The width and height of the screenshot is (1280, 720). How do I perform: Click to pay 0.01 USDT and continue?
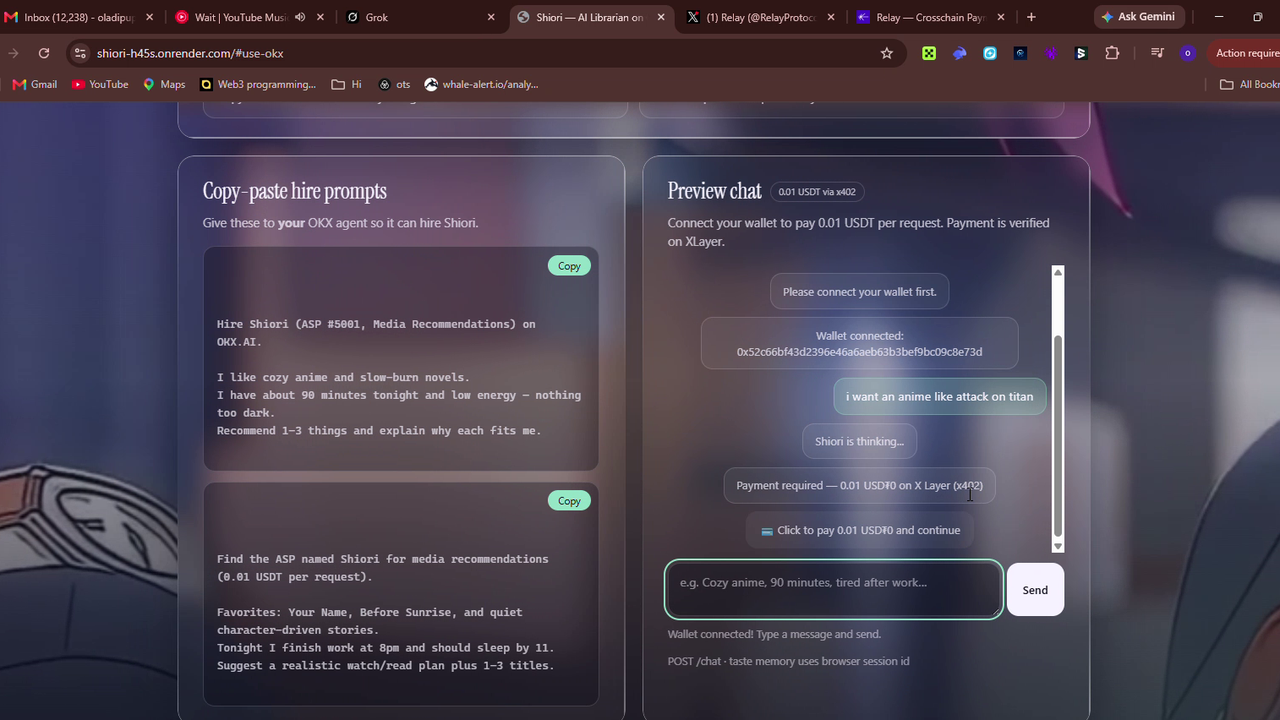point(860,530)
